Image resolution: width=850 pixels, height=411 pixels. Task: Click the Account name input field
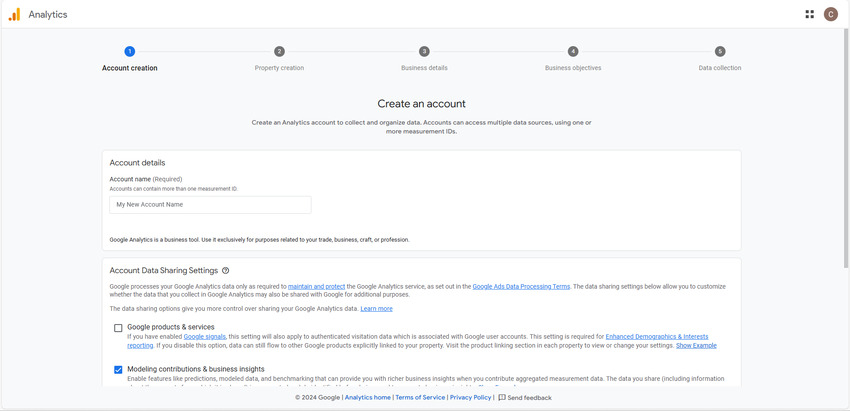(210, 205)
